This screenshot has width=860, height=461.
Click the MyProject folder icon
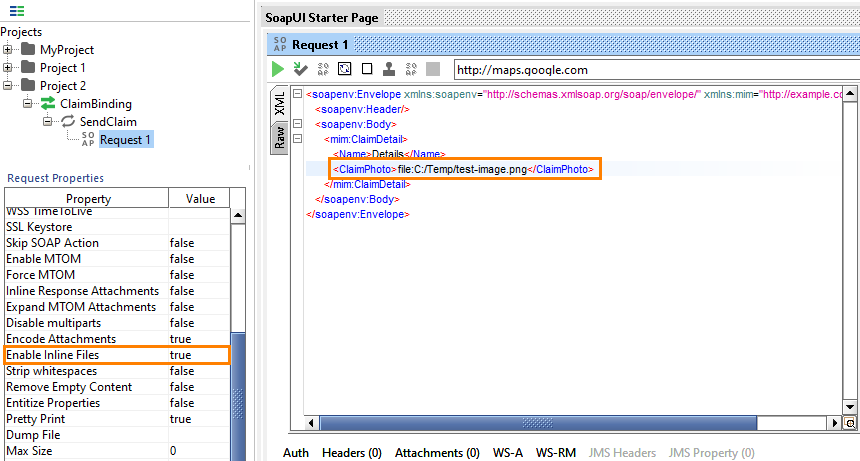[28, 50]
